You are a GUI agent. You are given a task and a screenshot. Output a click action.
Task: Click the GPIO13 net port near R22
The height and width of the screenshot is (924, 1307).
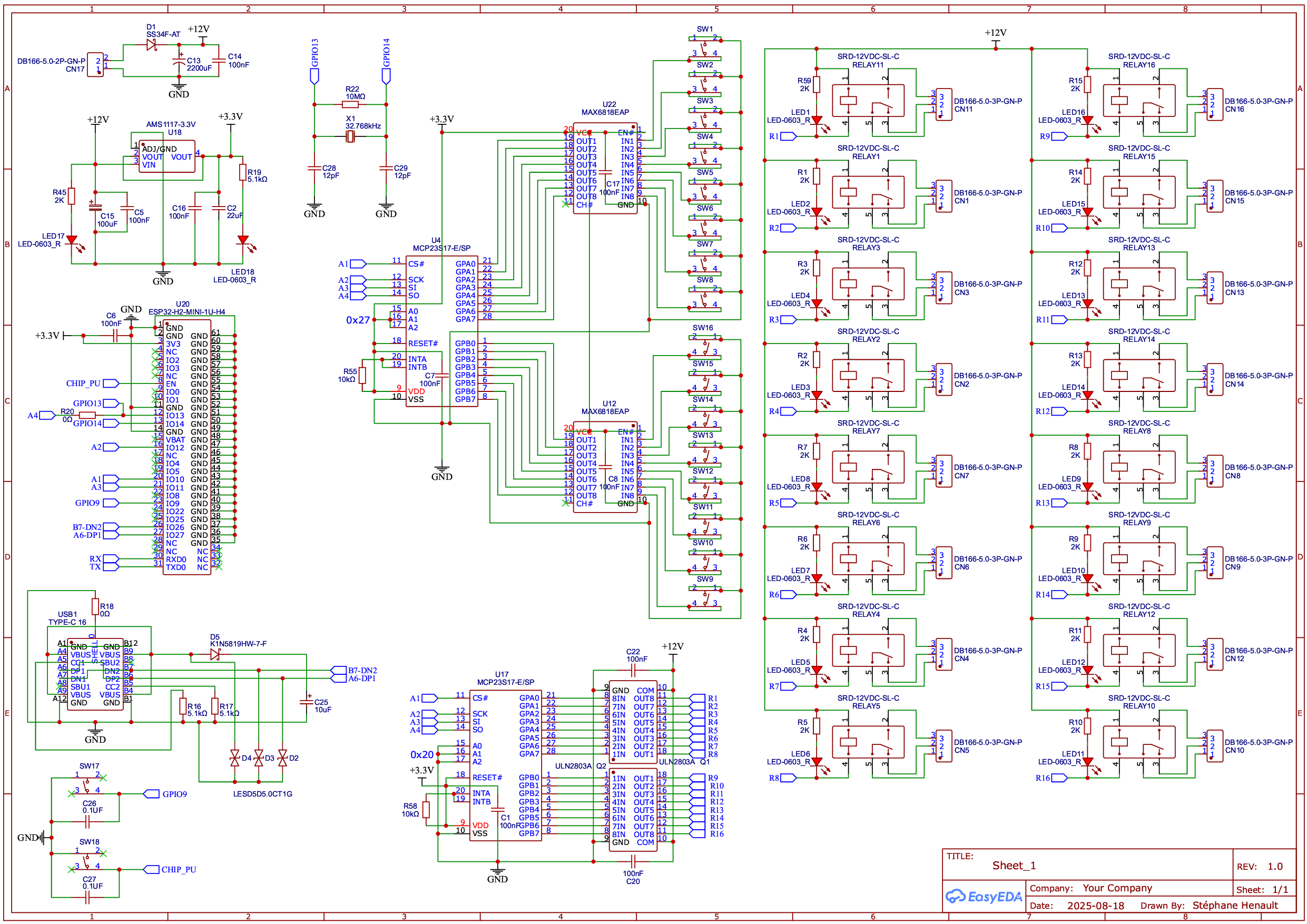[314, 76]
